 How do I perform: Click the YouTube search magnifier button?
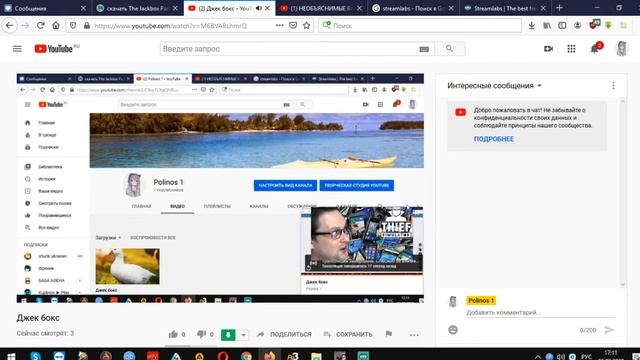click(449, 49)
